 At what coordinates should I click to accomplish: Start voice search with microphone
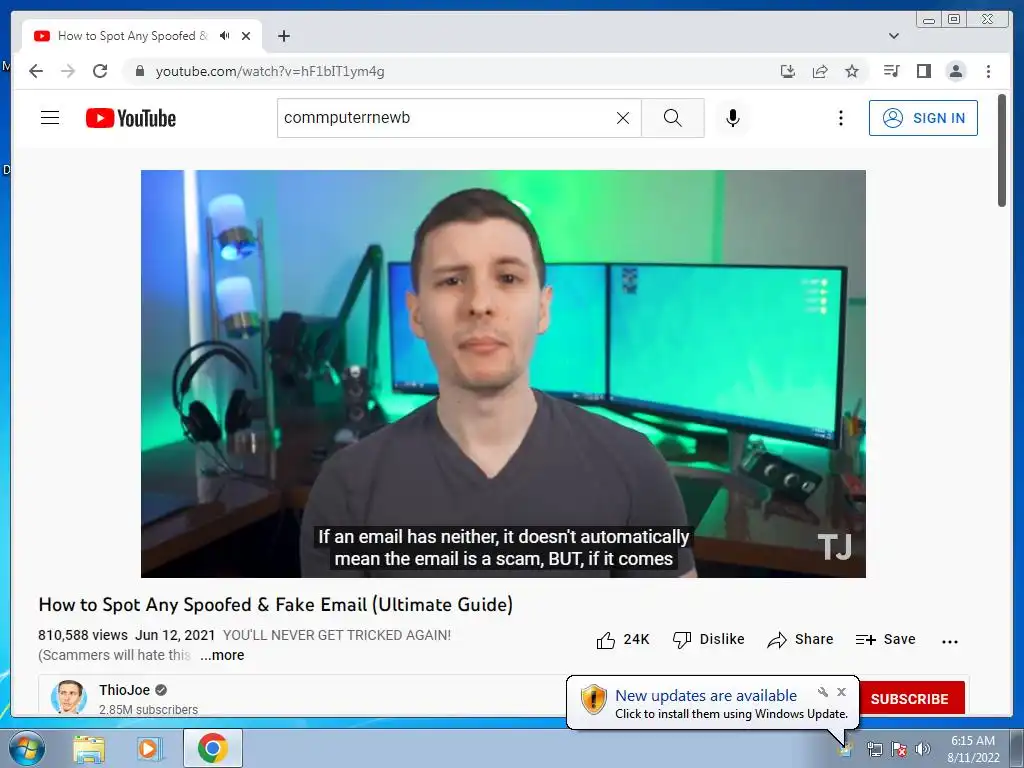click(x=733, y=118)
